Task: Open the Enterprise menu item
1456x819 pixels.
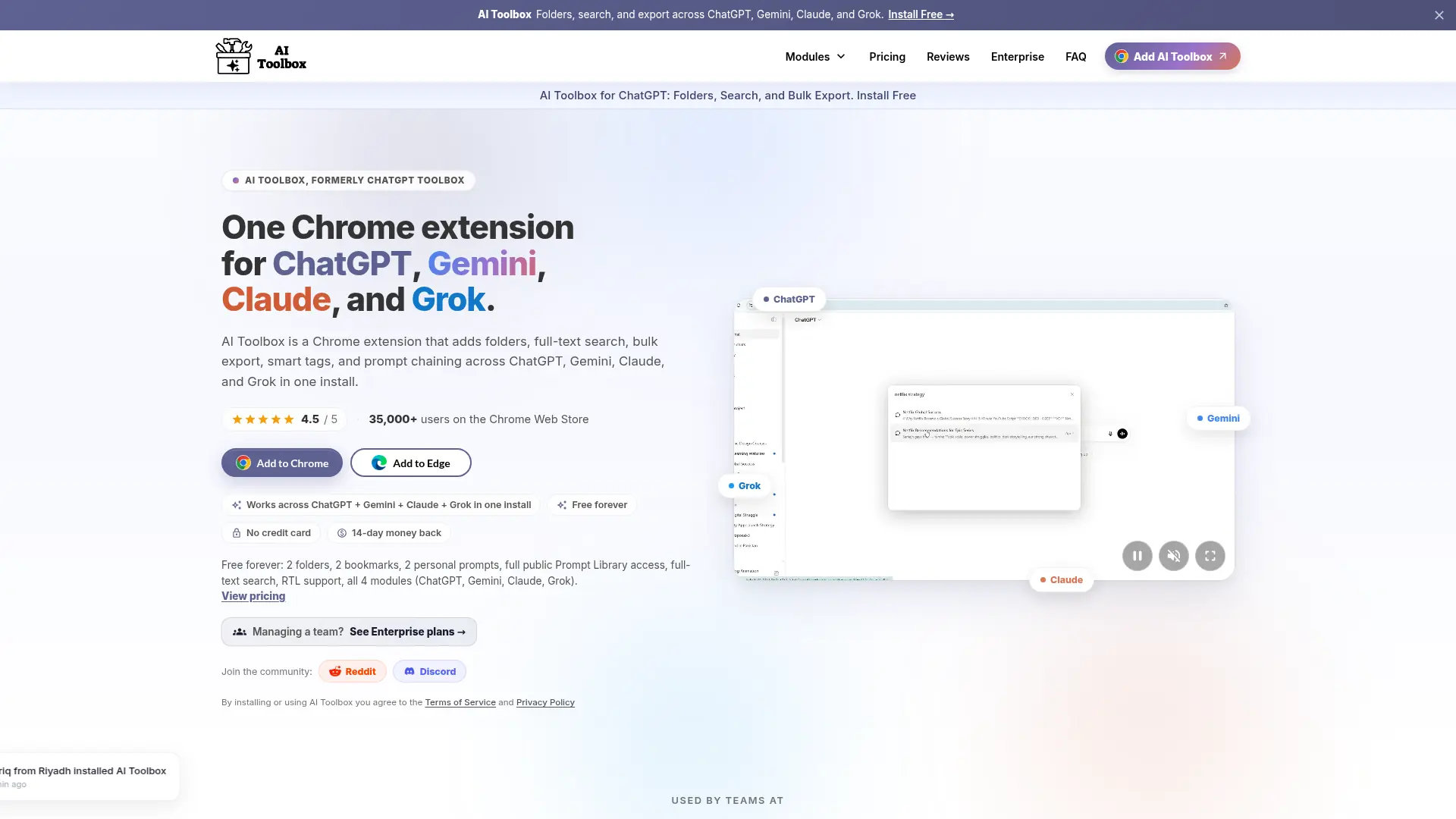Action: point(1017,56)
